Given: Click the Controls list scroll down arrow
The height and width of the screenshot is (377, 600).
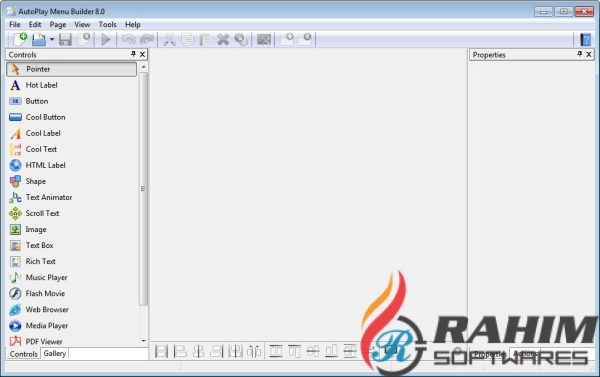Looking at the screenshot, I should [x=143, y=341].
